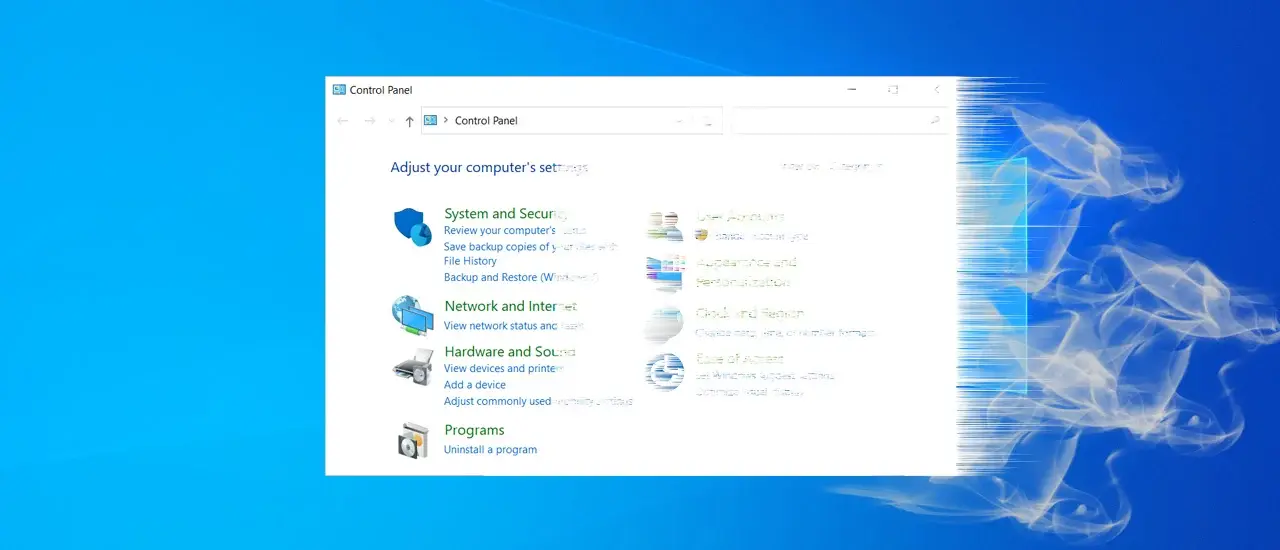Open the address bar history dropdown
This screenshot has height=550, width=1280.
680,121
